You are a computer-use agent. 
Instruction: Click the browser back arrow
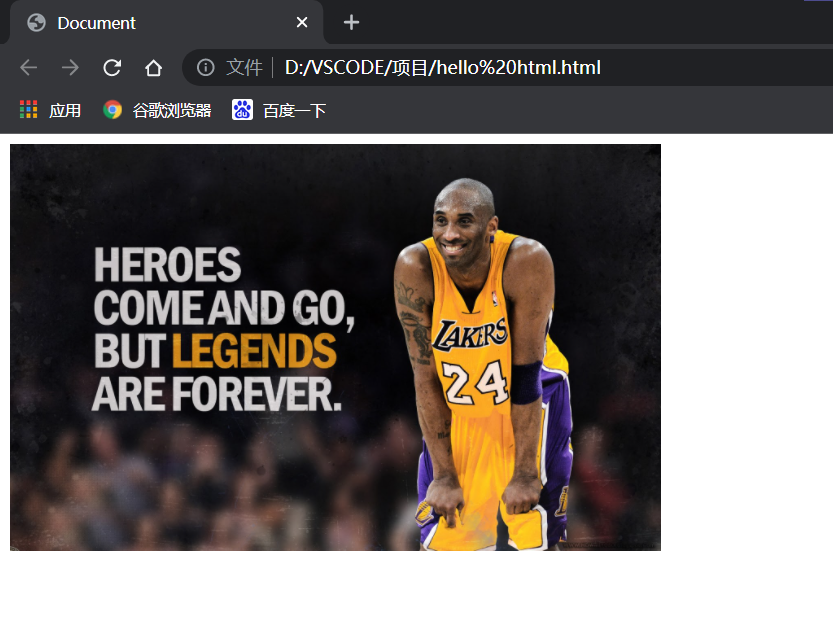[28, 67]
